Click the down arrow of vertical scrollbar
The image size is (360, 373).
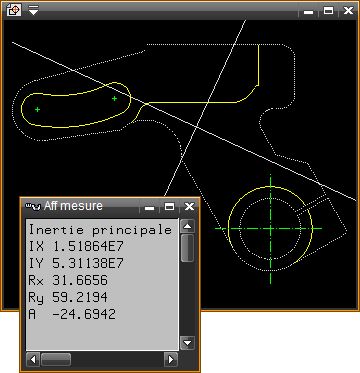pos(187,343)
